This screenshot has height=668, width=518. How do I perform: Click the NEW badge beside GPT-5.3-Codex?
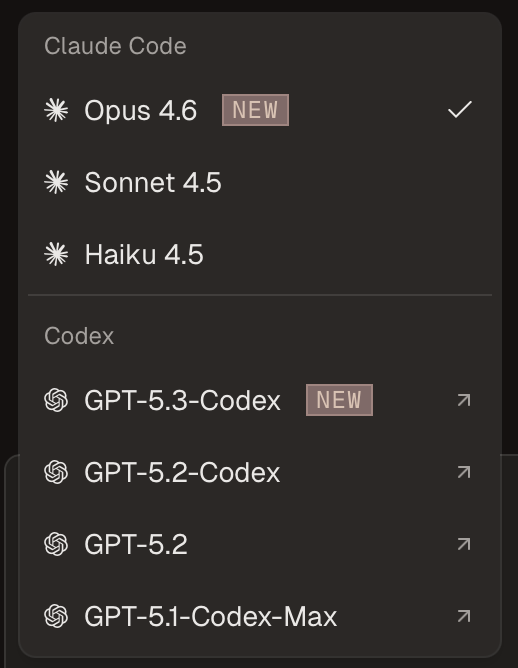(340, 400)
